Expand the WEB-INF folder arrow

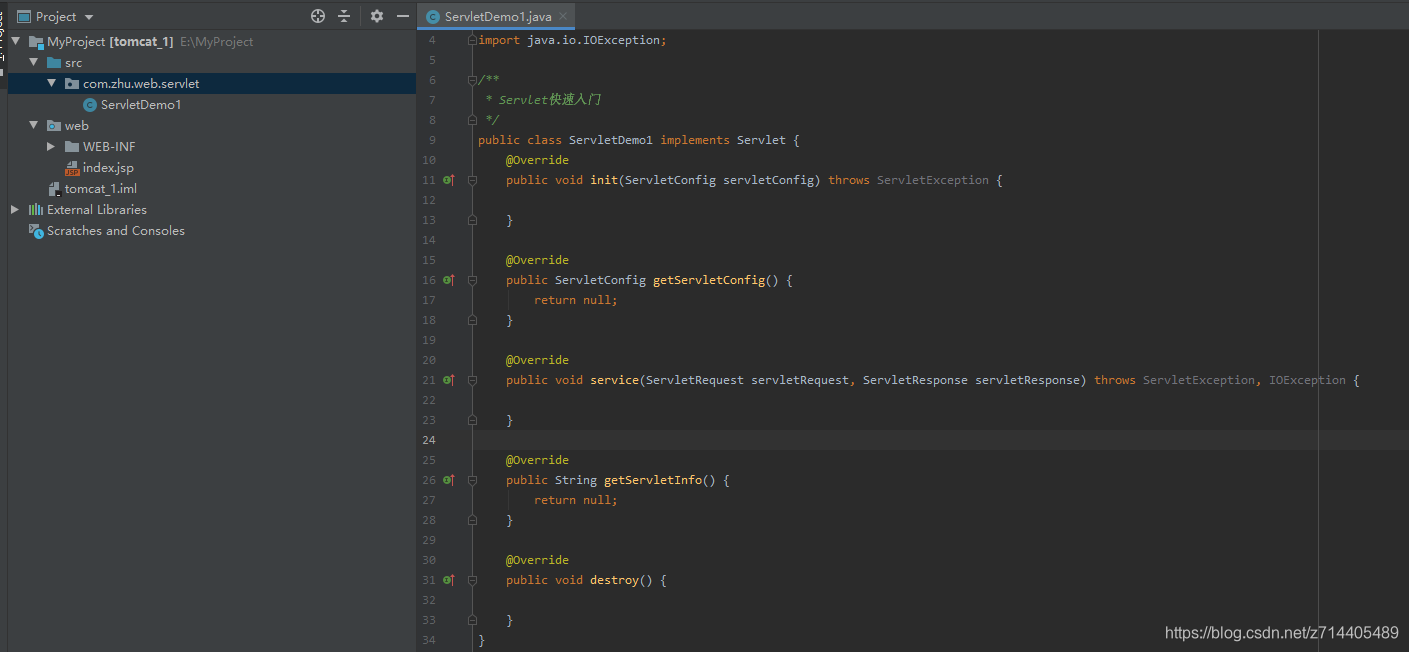[x=52, y=147]
